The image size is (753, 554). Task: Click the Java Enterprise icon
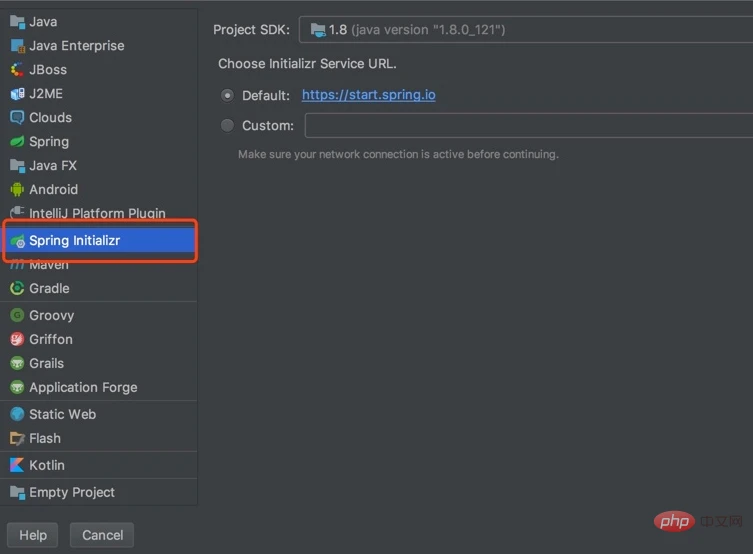pos(17,46)
